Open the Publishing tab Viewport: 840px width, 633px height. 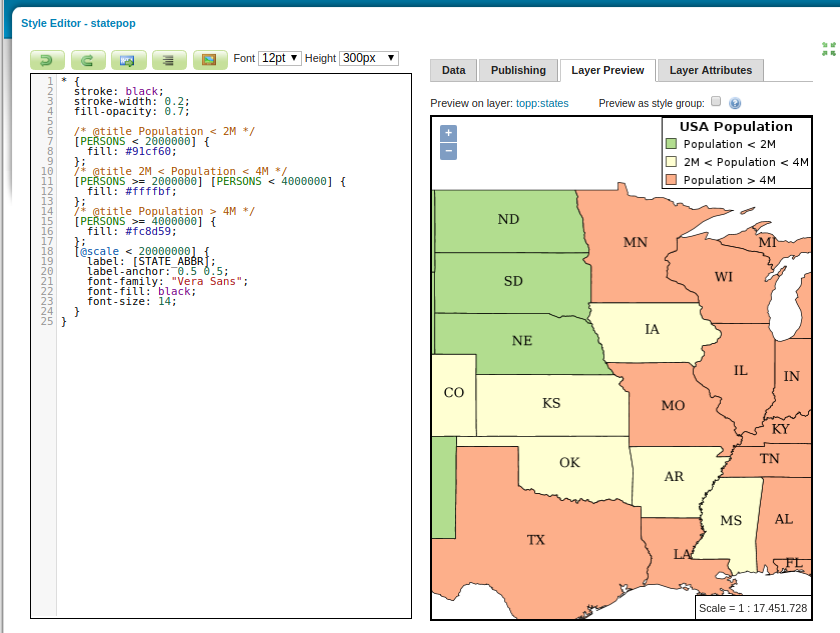(x=518, y=70)
